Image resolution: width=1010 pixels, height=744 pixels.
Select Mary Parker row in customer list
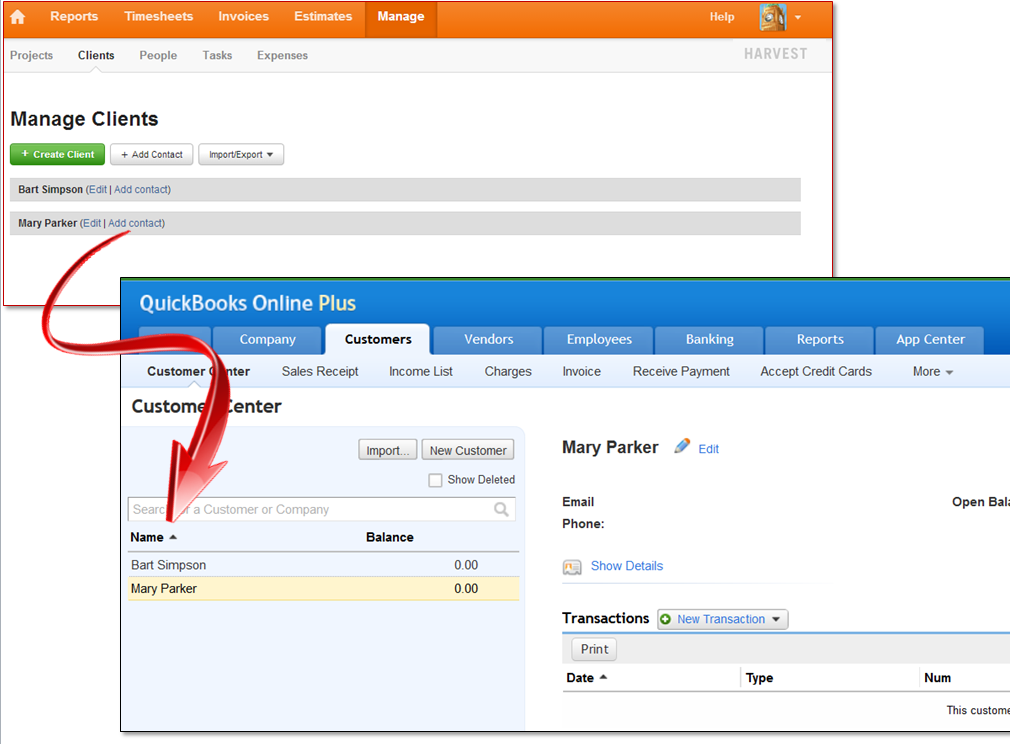(323, 589)
